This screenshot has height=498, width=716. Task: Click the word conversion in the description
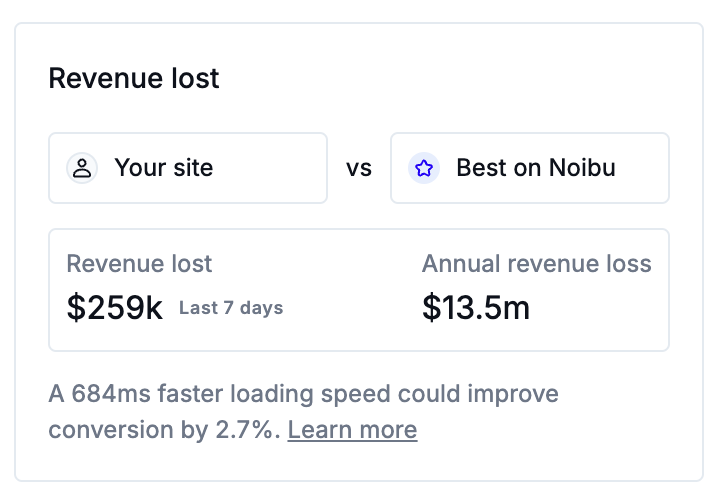pos(108,430)
